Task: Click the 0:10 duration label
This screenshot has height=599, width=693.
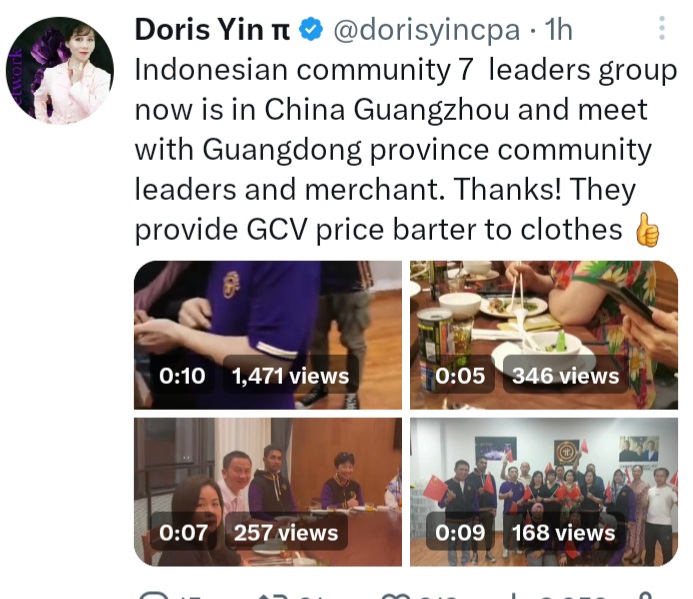Action: (x=182, y=376)
